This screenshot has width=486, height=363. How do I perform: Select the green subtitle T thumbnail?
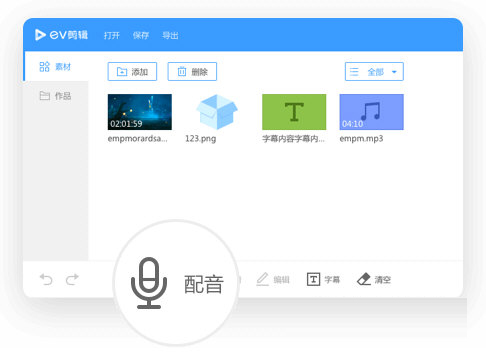294,112
